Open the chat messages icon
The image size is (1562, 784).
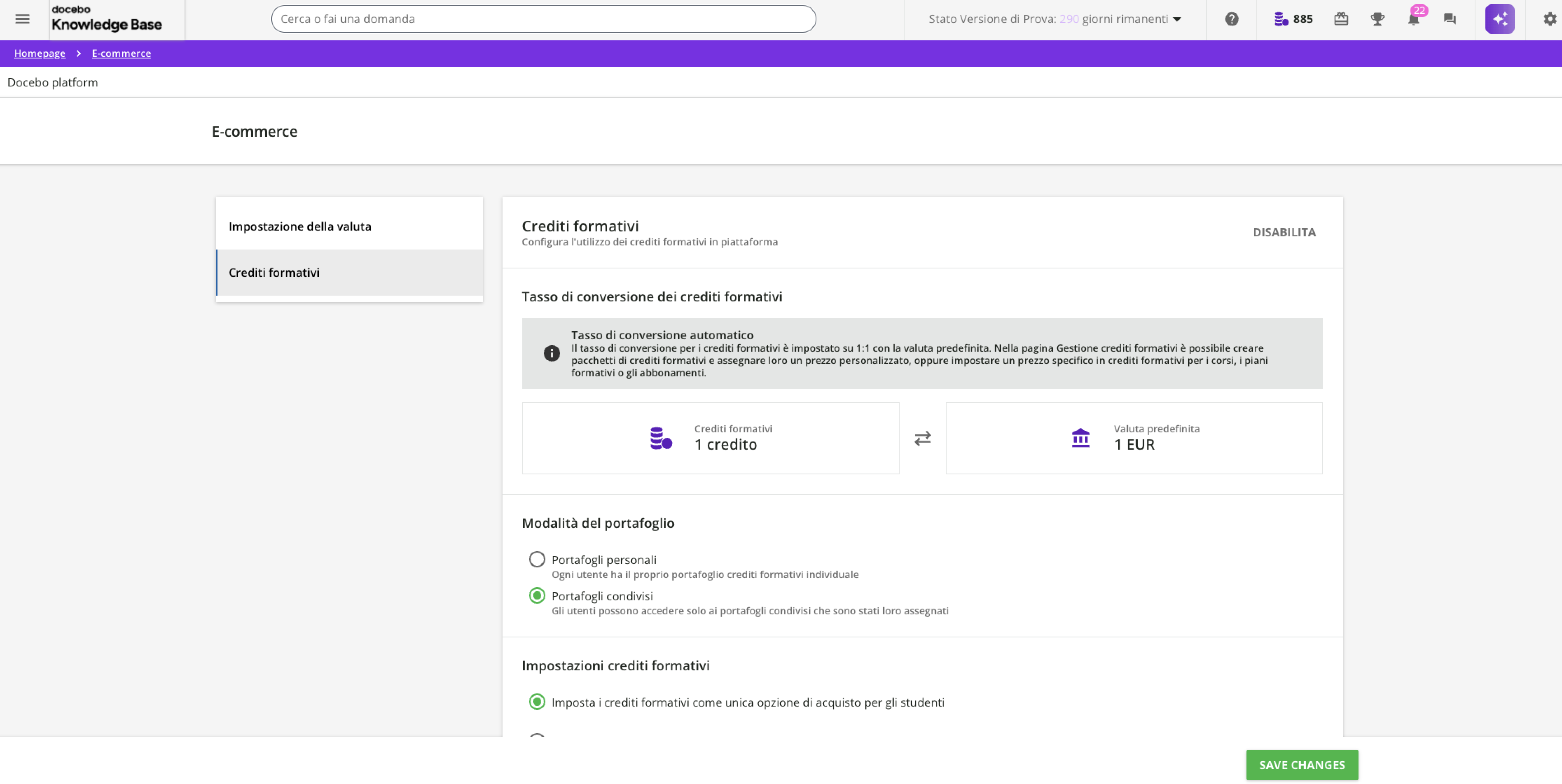tap(1450, 19)
